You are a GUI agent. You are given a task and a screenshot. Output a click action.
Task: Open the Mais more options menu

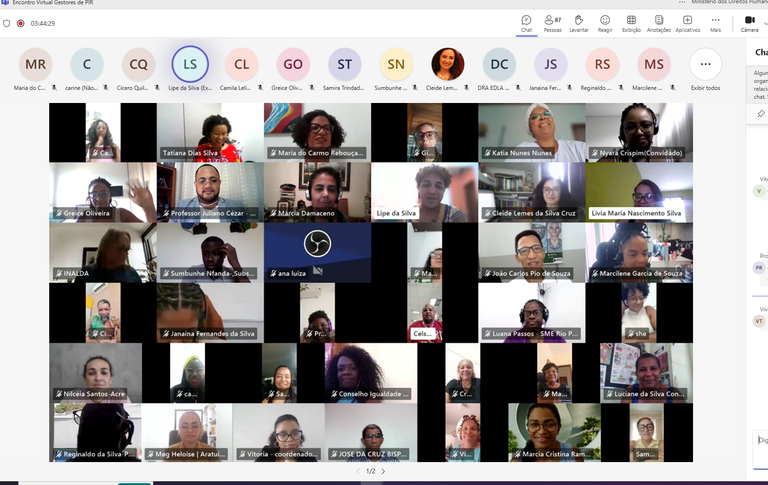pos(716,23)
